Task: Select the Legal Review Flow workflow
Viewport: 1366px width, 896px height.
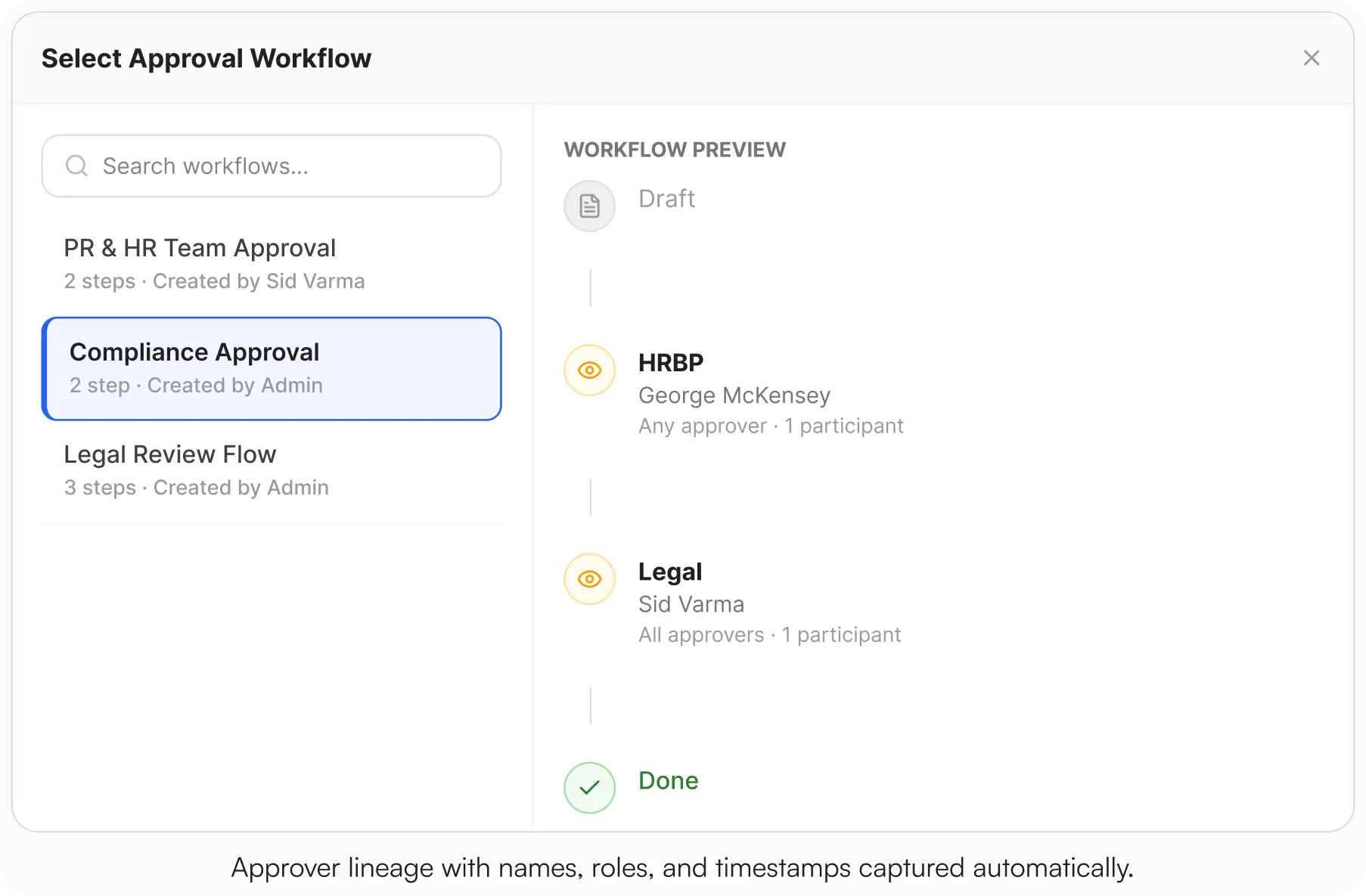Action: [272, 470]
